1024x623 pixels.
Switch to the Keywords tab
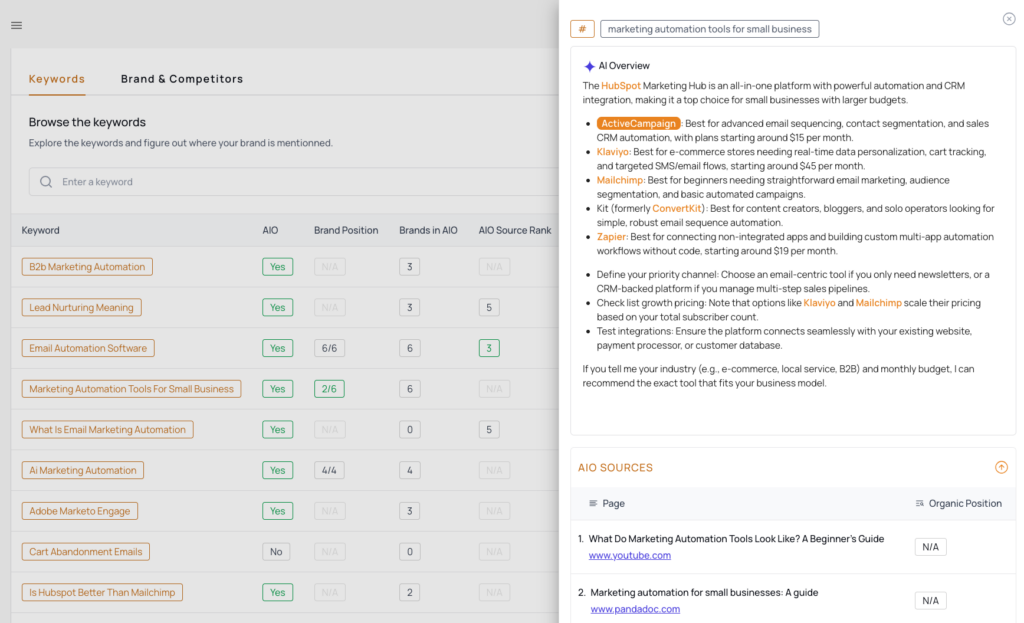click(x=57, y=79)
